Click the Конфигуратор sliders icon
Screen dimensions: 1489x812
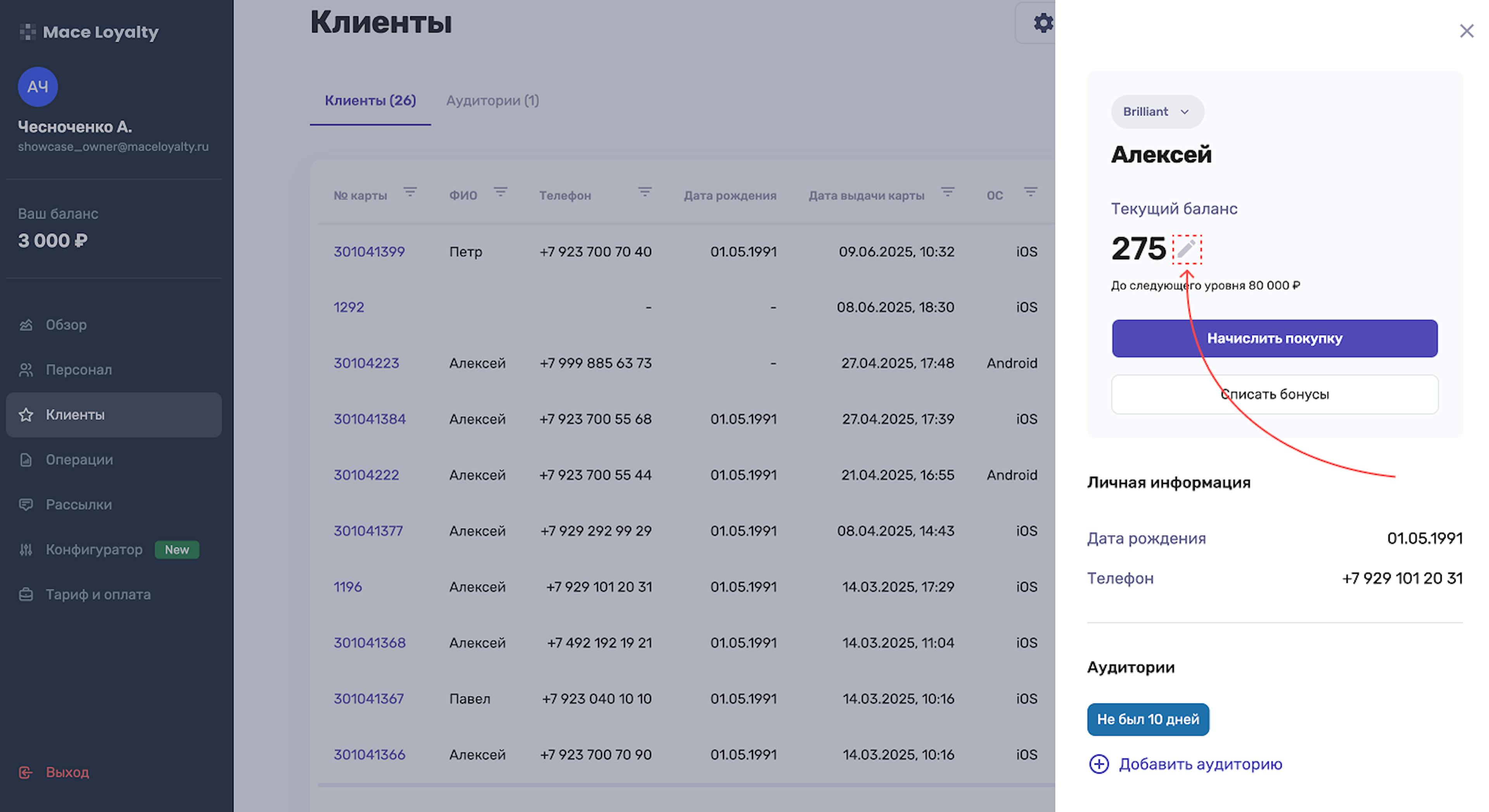(26, 550)
